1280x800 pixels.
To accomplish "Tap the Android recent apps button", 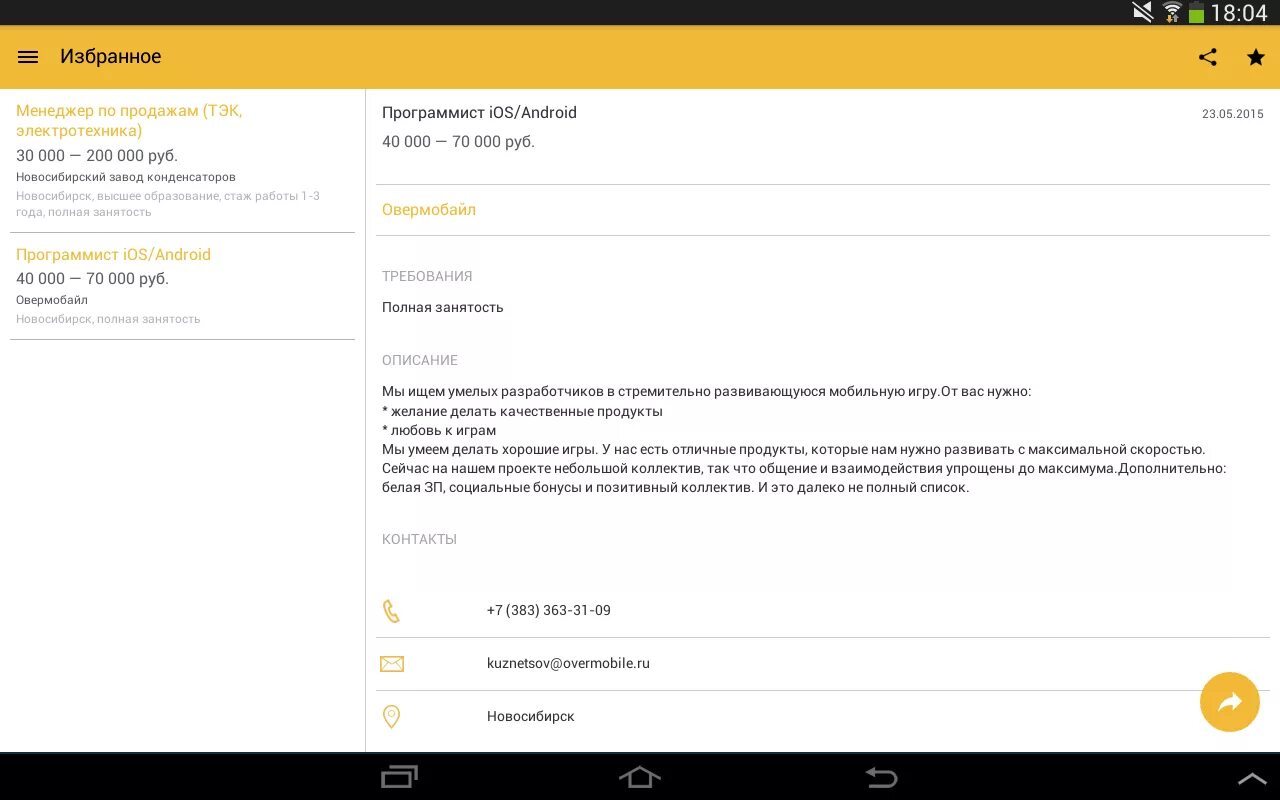I will coord(400,777).
